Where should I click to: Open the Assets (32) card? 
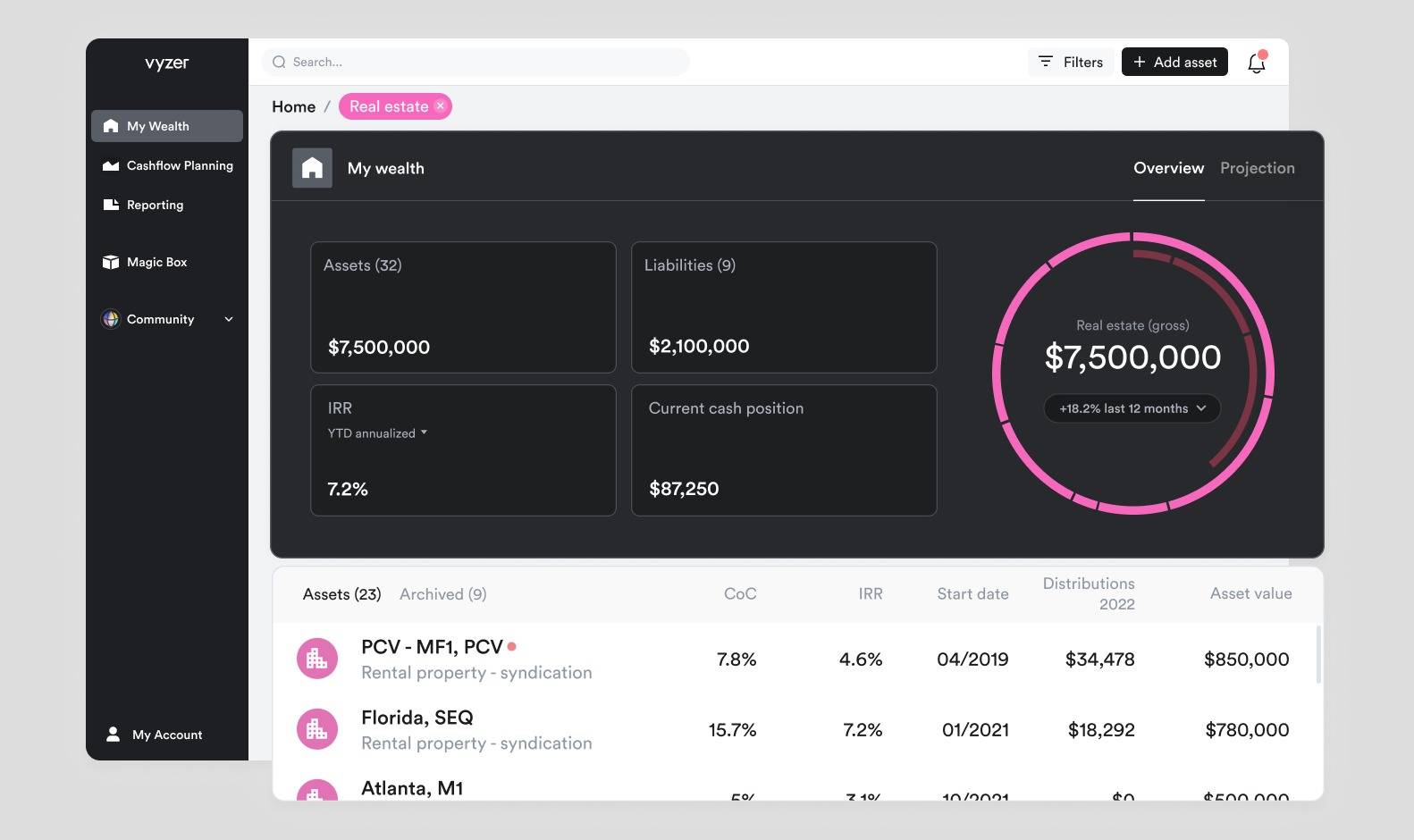tap(463, 307)
